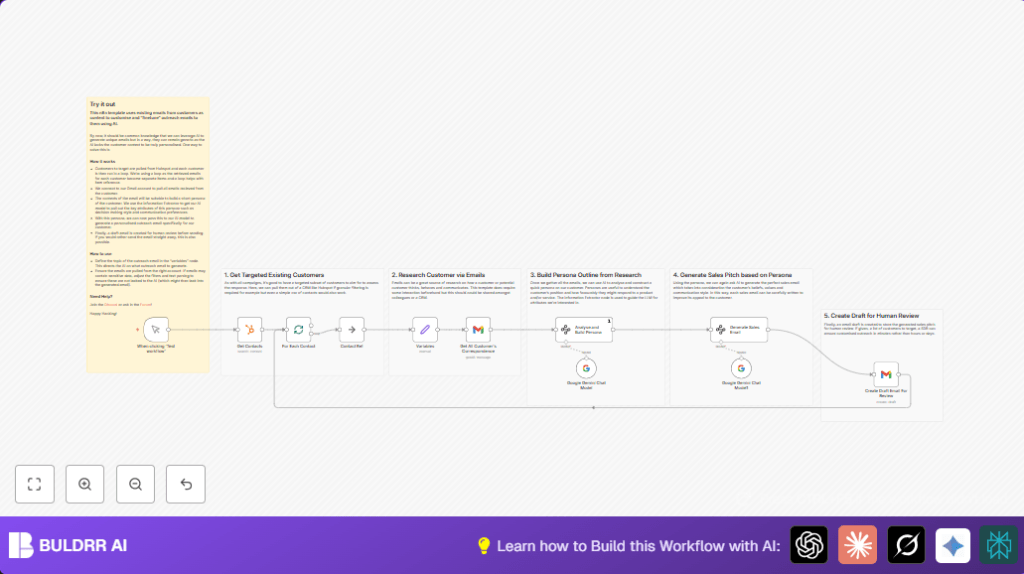Open the Gemini sparkle icon
Image resolution: width=1024 pixels, height=574 pixels.
tap(953, 545)
